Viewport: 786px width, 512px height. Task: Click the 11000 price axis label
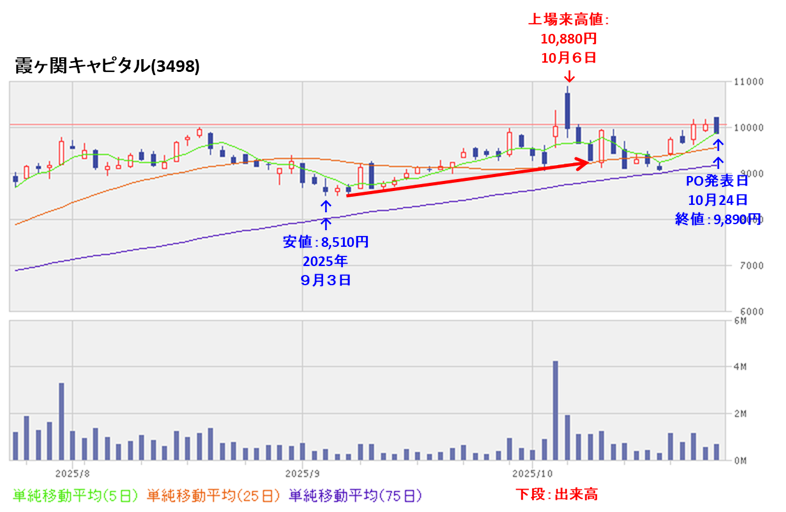click(748, 82)
